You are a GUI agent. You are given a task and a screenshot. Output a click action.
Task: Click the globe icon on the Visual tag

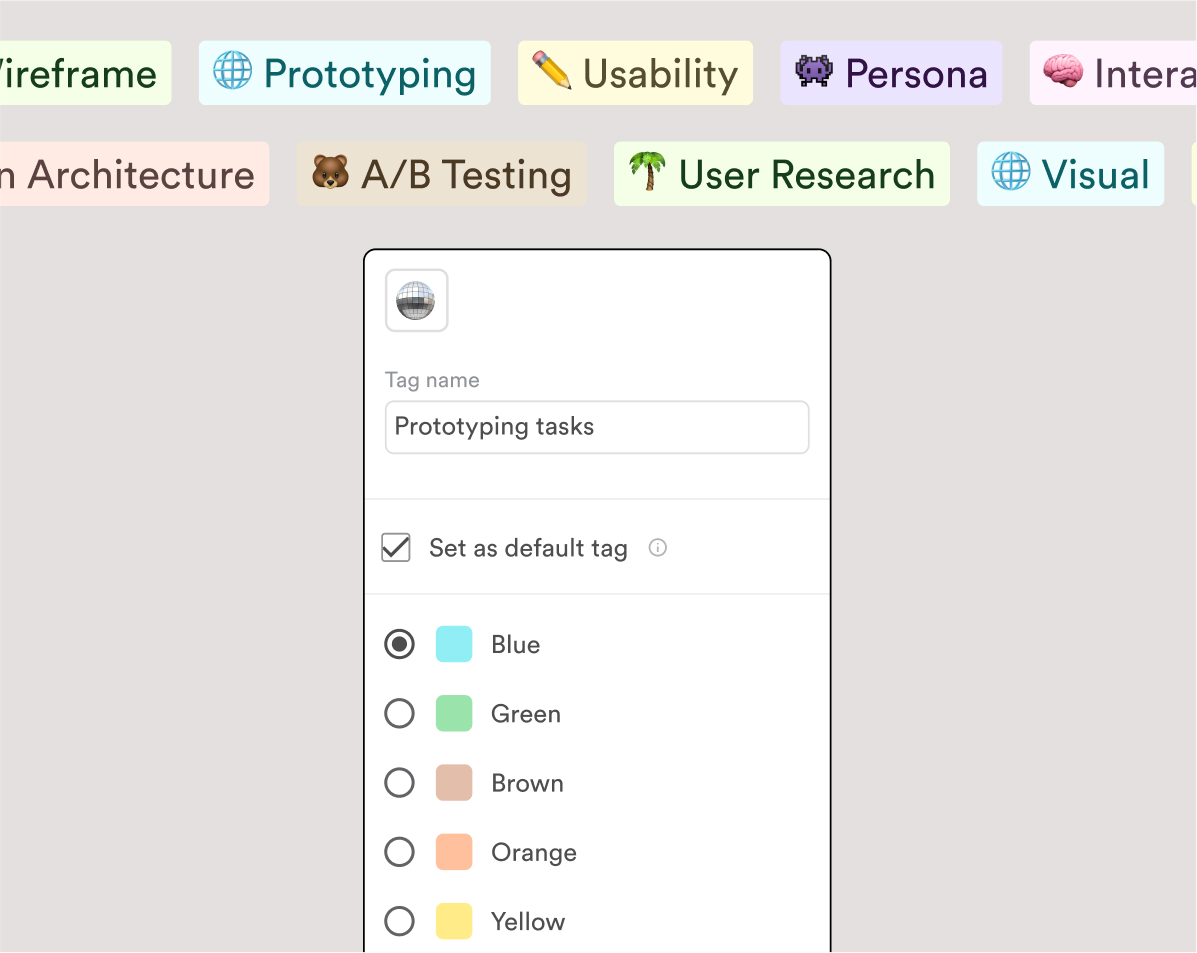[x=1011, y=173]
